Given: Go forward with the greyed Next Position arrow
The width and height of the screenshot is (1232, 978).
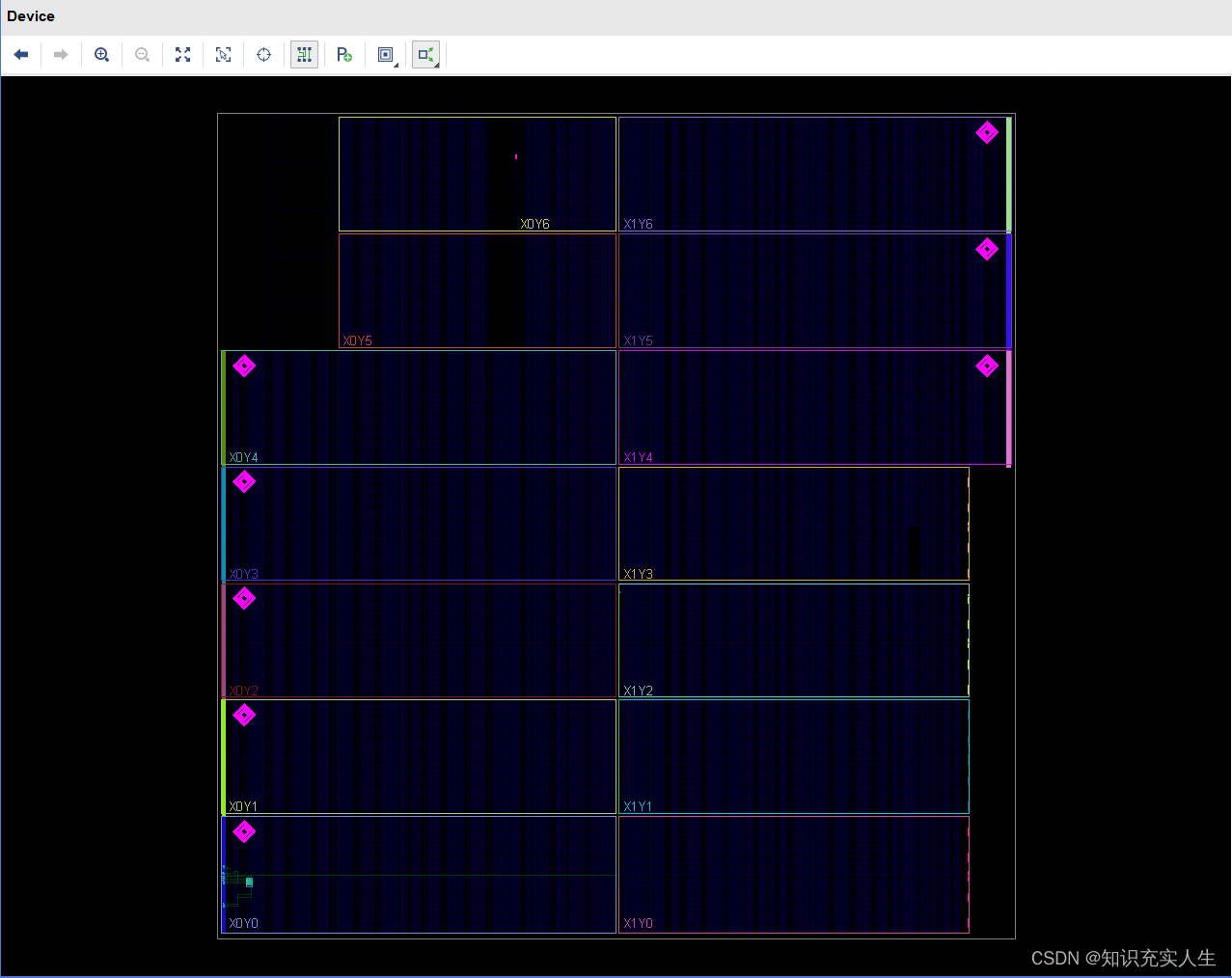Looking at the screenshot, I should [61, 55].
